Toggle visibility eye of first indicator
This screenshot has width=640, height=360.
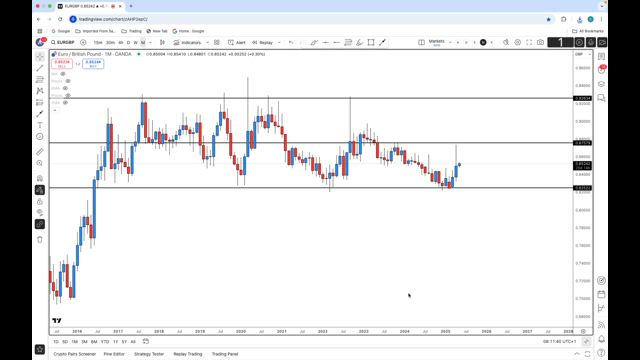tap(63, 74)
